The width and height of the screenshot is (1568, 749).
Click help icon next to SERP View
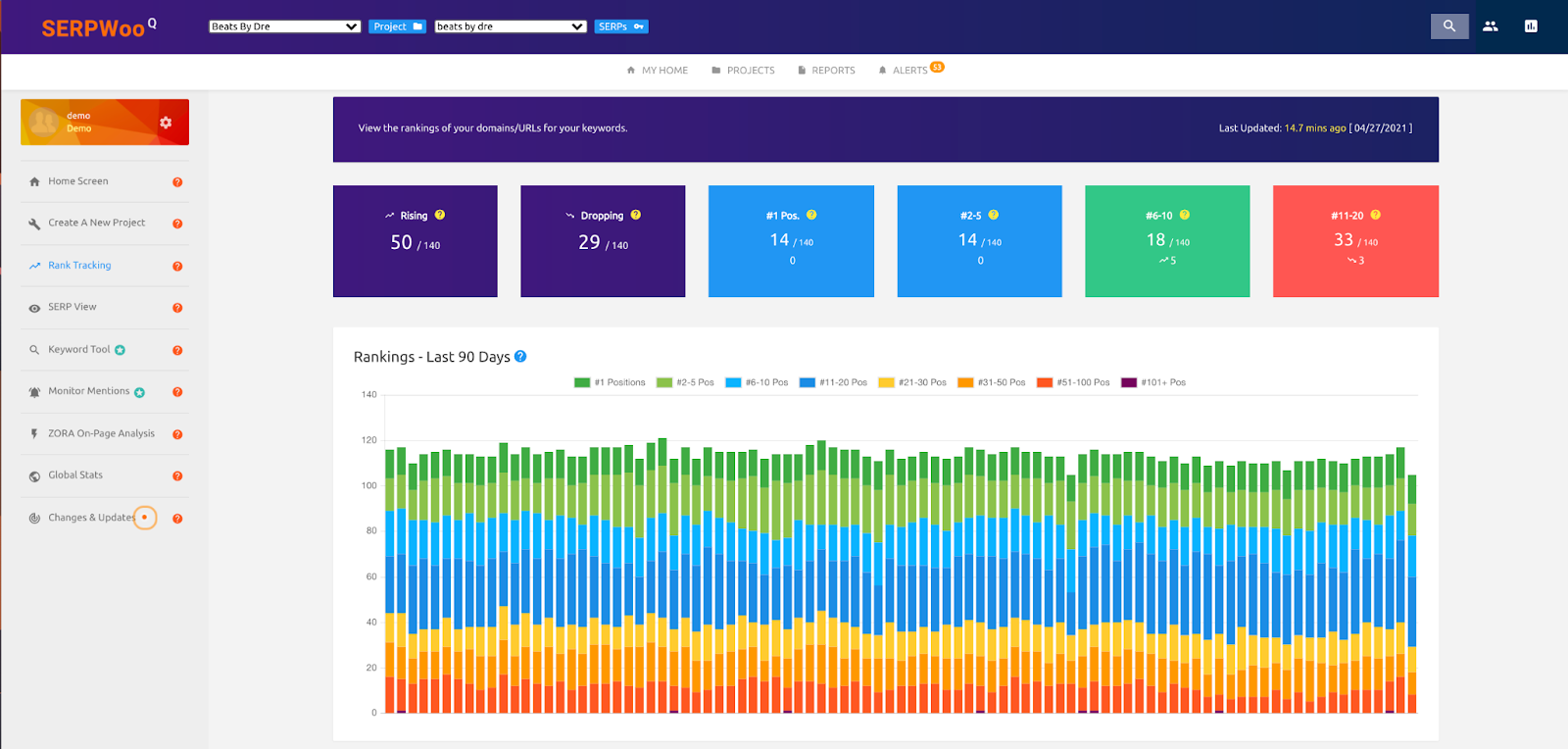pyautogui.click(x=177, y=308)
